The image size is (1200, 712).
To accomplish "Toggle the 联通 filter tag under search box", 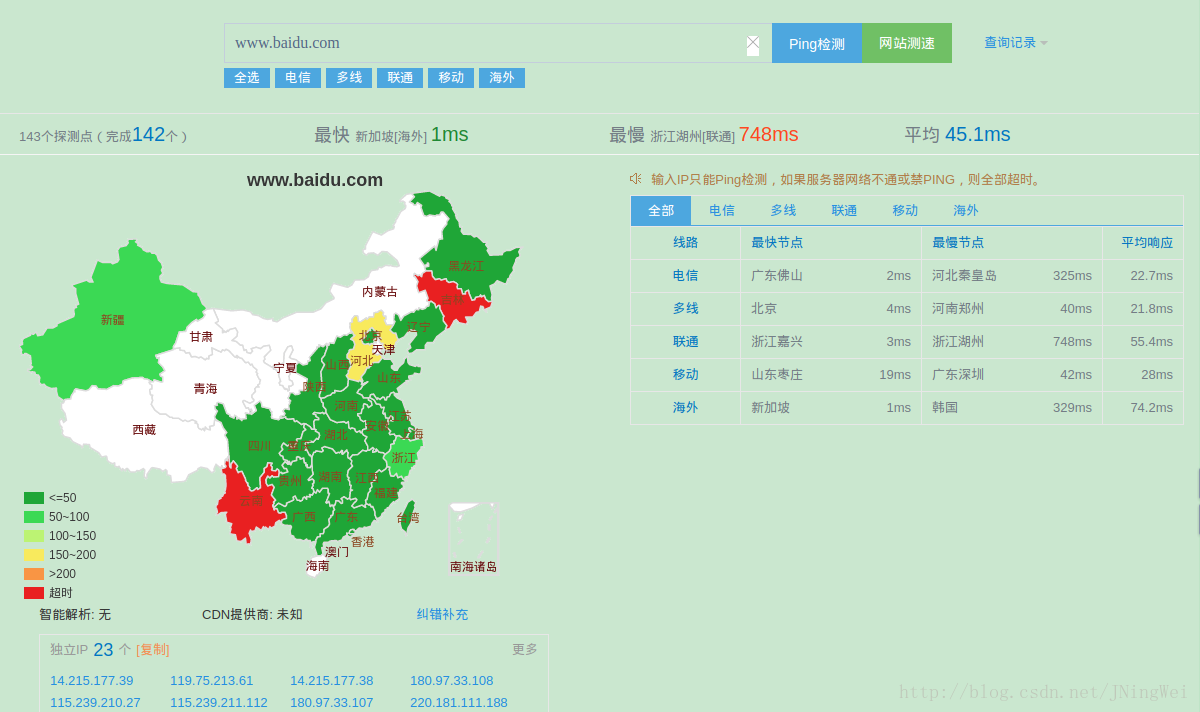I will click(x=400, y=77).
